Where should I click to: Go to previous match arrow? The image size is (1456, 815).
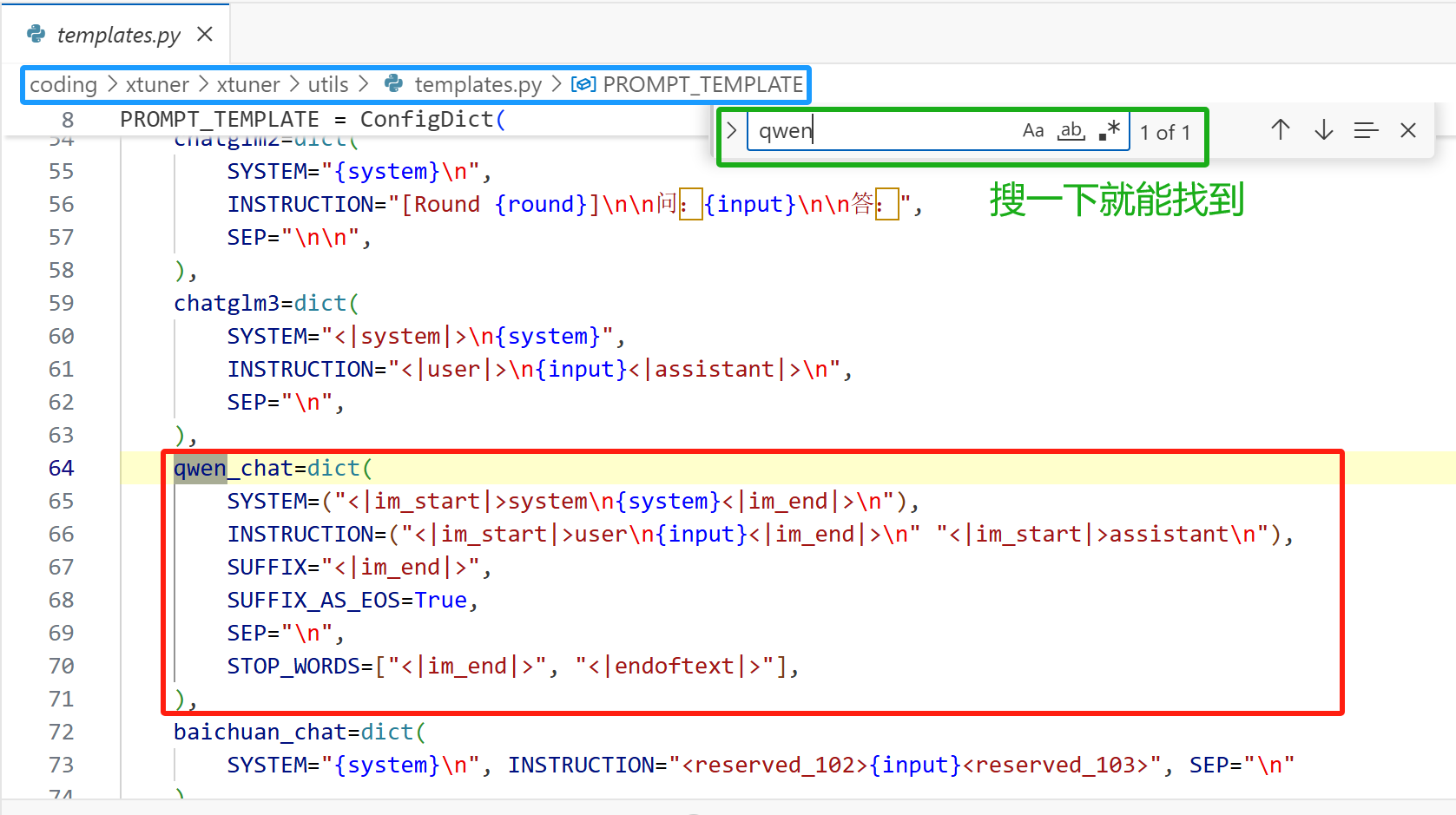(1281, 130)
